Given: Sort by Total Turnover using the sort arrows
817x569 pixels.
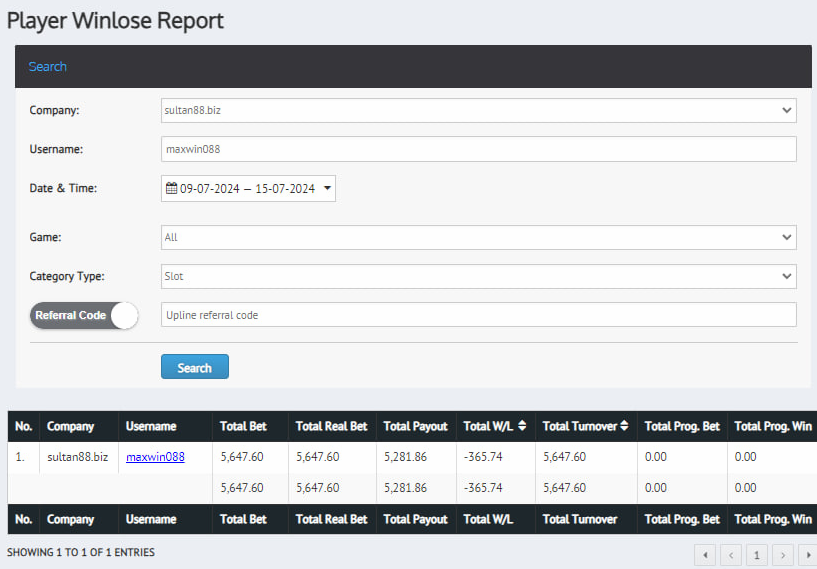Looking at the screenshot, I should 624,426.
